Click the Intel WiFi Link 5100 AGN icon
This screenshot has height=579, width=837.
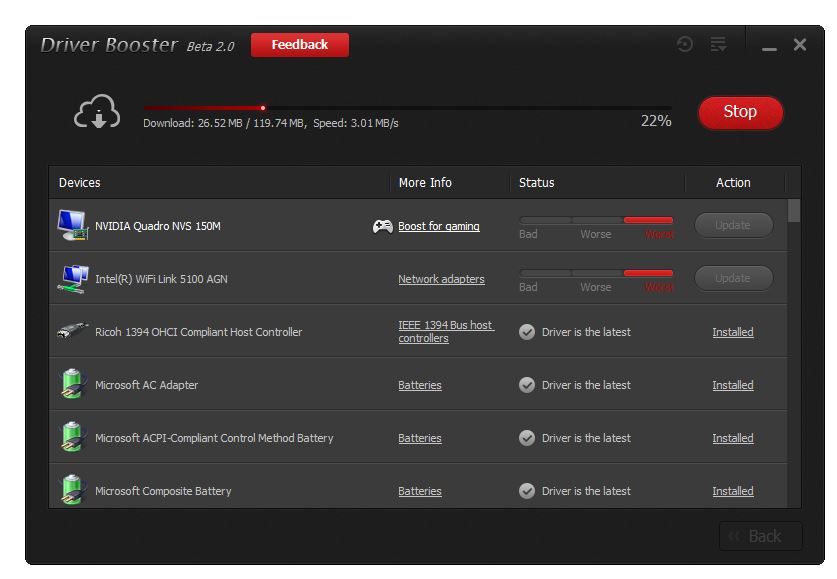coord(73,279)
